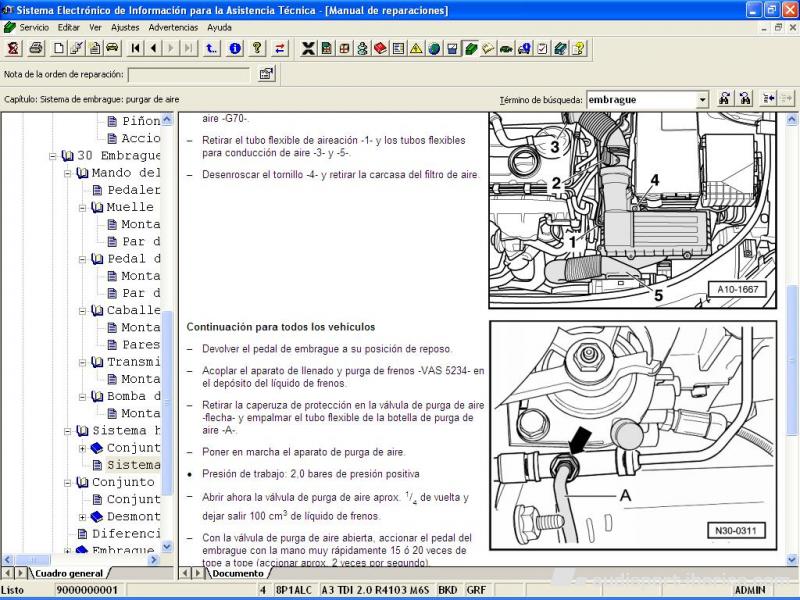Click the document vertical scrollbar down arrow
Screen dimensions: 800x600
coord(793,559)
